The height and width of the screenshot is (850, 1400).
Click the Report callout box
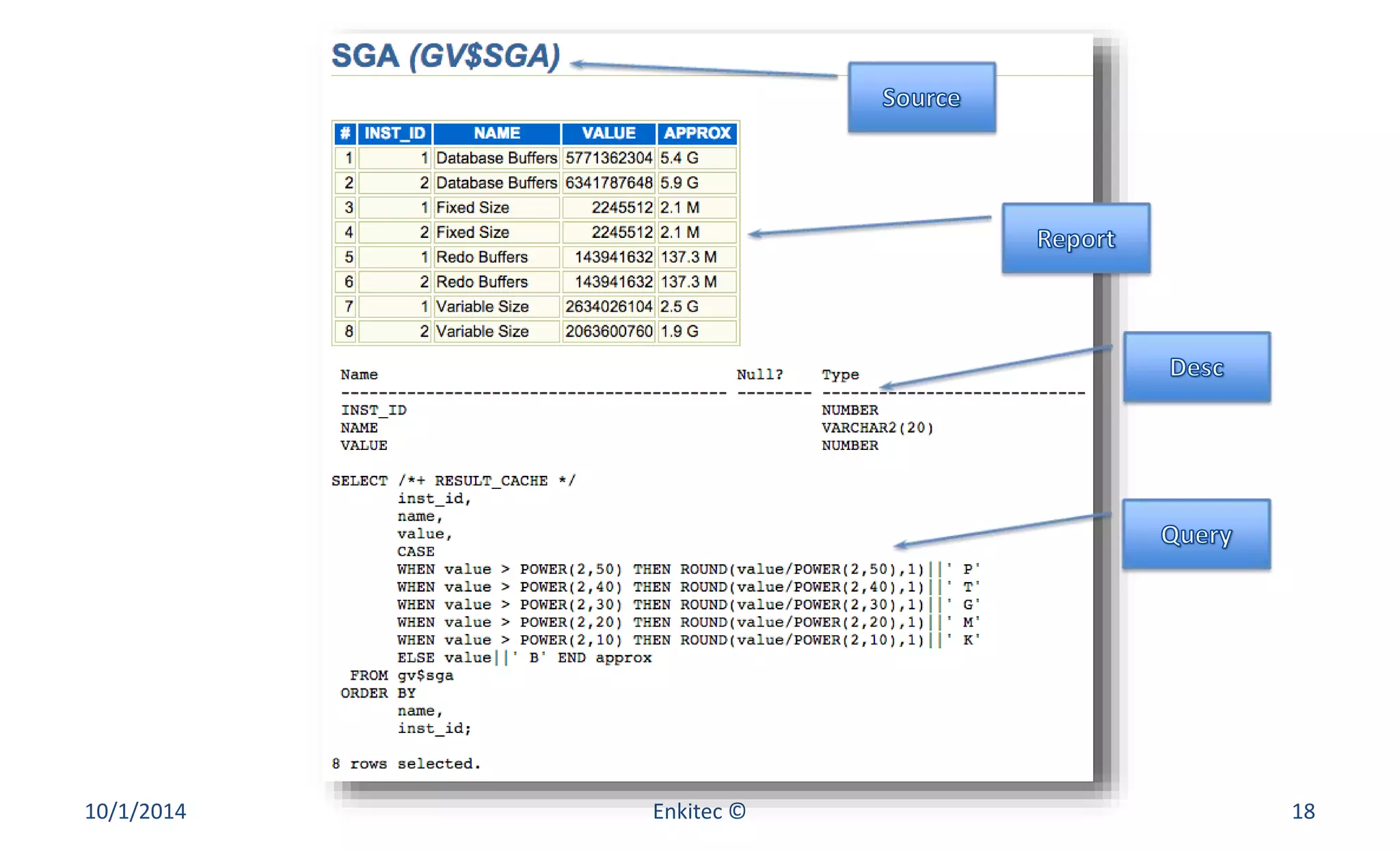tap(1075, 239)
